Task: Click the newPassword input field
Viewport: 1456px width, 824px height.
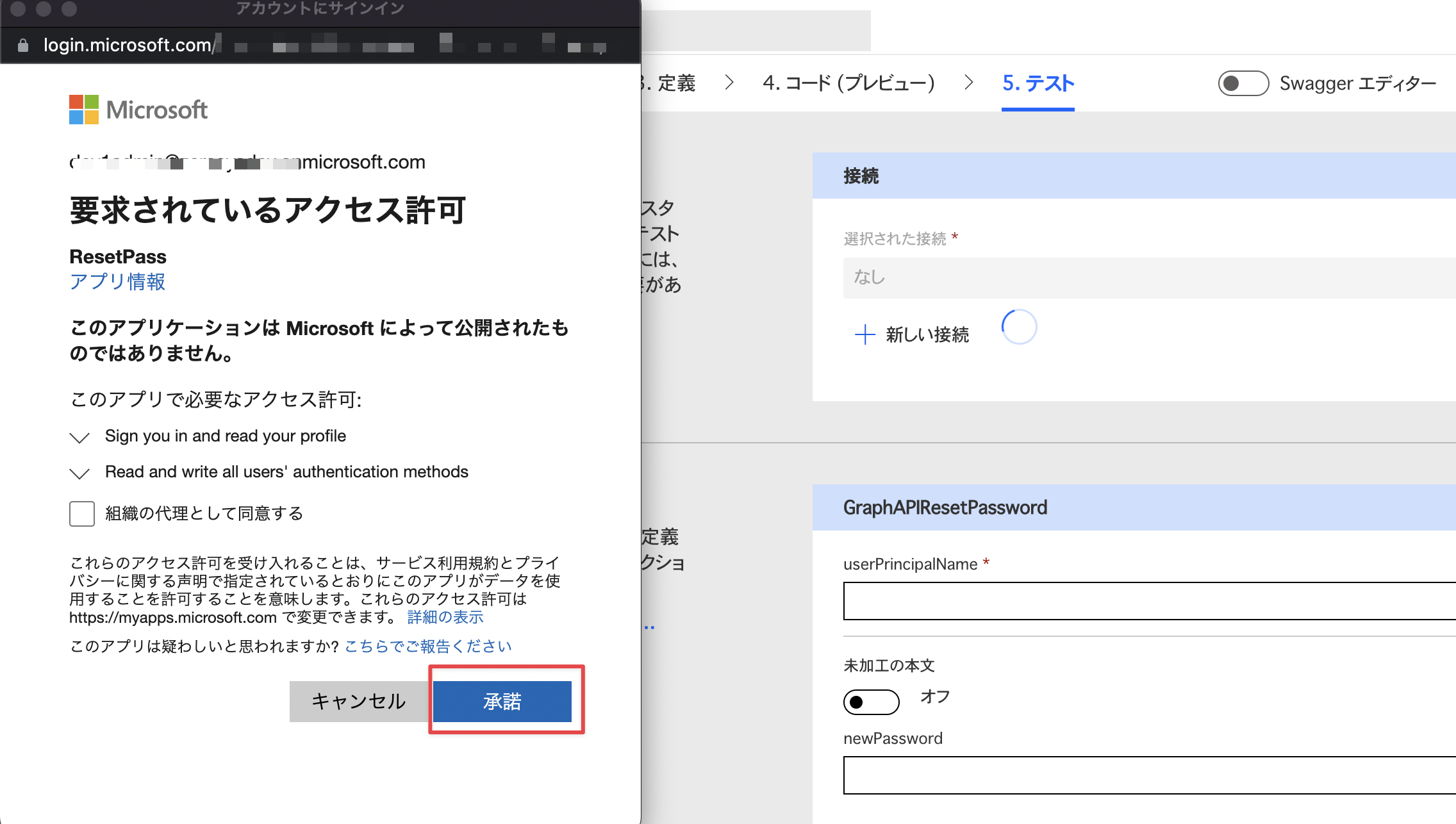Action: click(x=1150, y=775)
